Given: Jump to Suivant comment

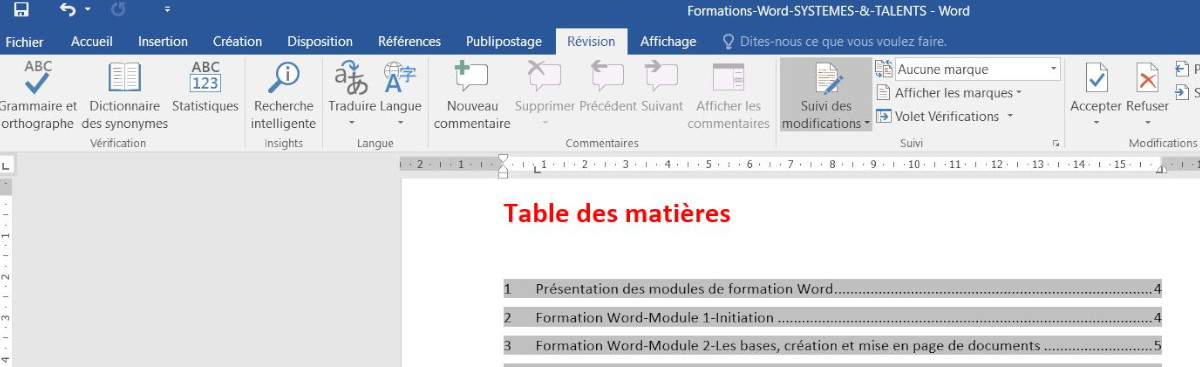Looking at the screenshot, I should (x=662, y=88).
